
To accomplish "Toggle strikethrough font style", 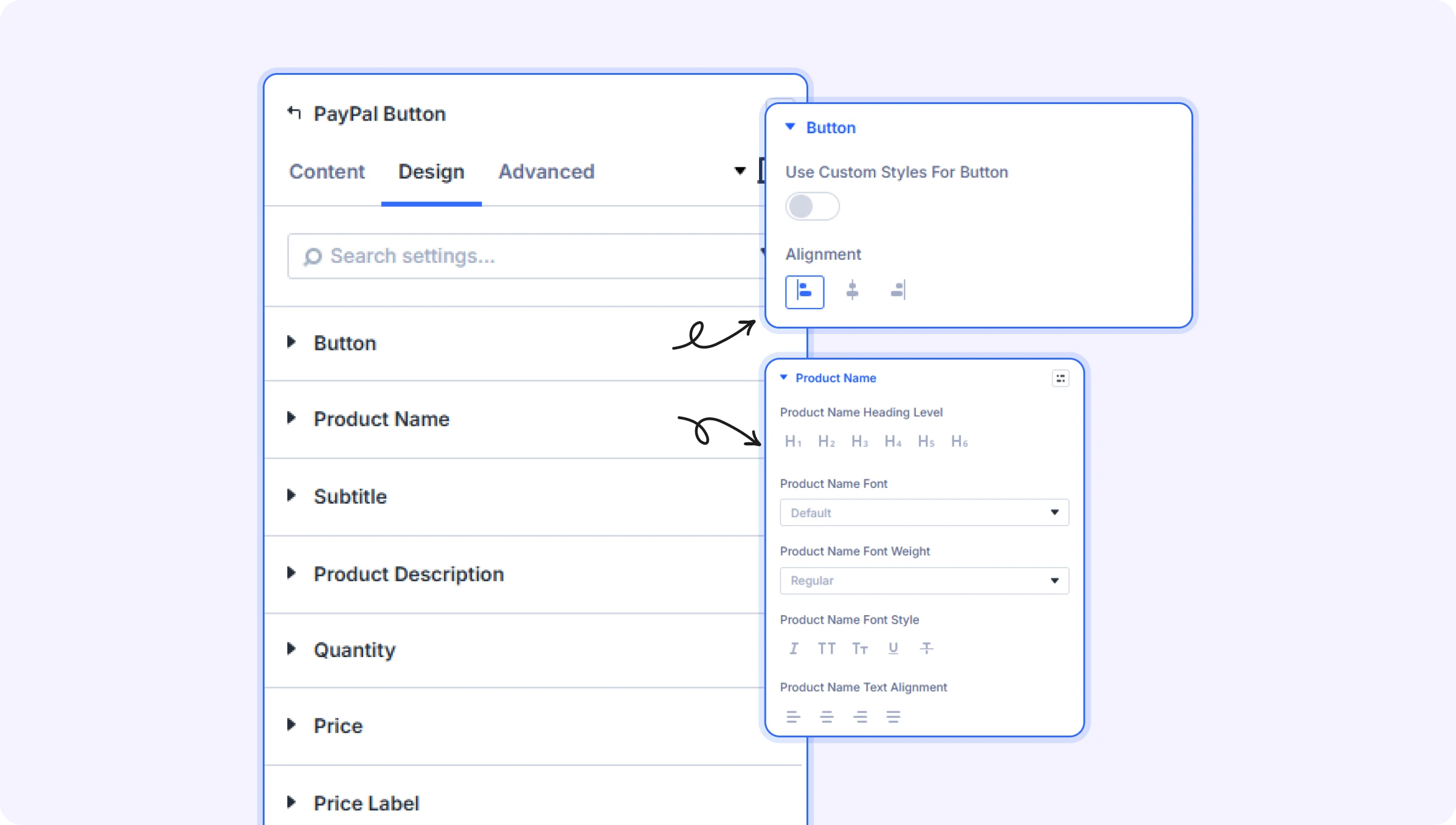I will (x=926, y=649).
